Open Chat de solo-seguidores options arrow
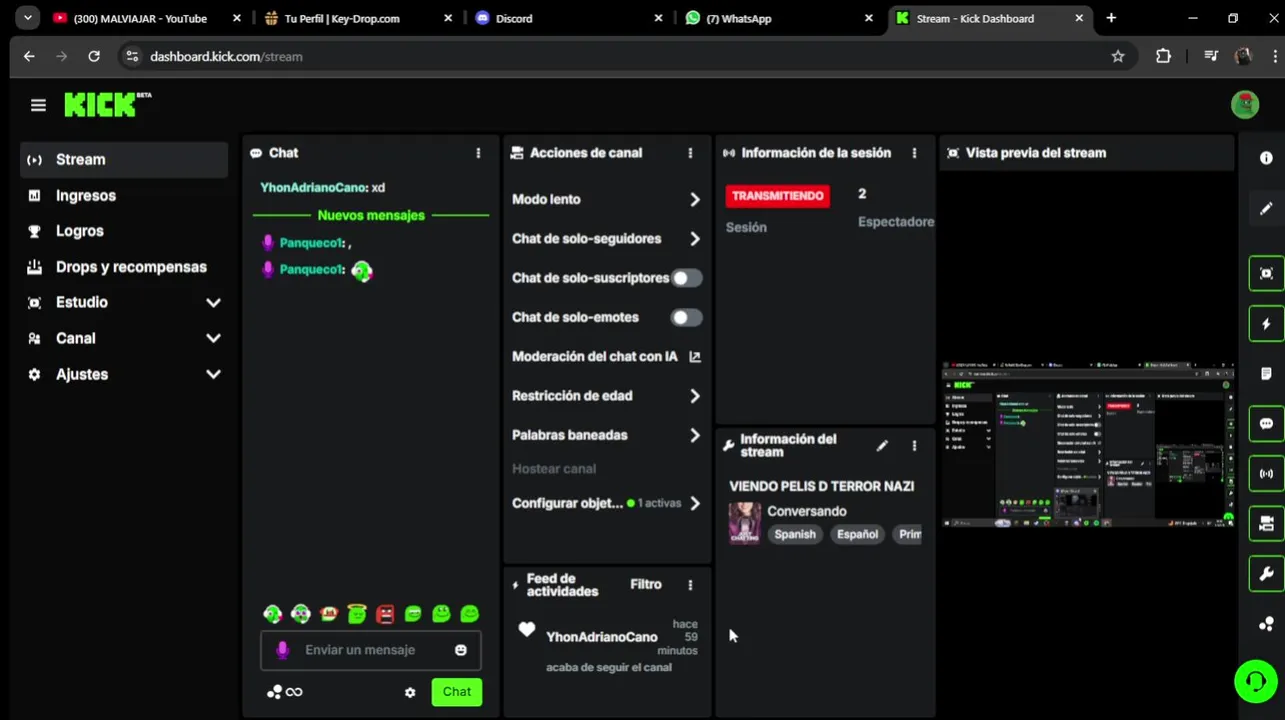Viewport: 1285px width, 720px height. pyautogui.click(x=695, y=239)
